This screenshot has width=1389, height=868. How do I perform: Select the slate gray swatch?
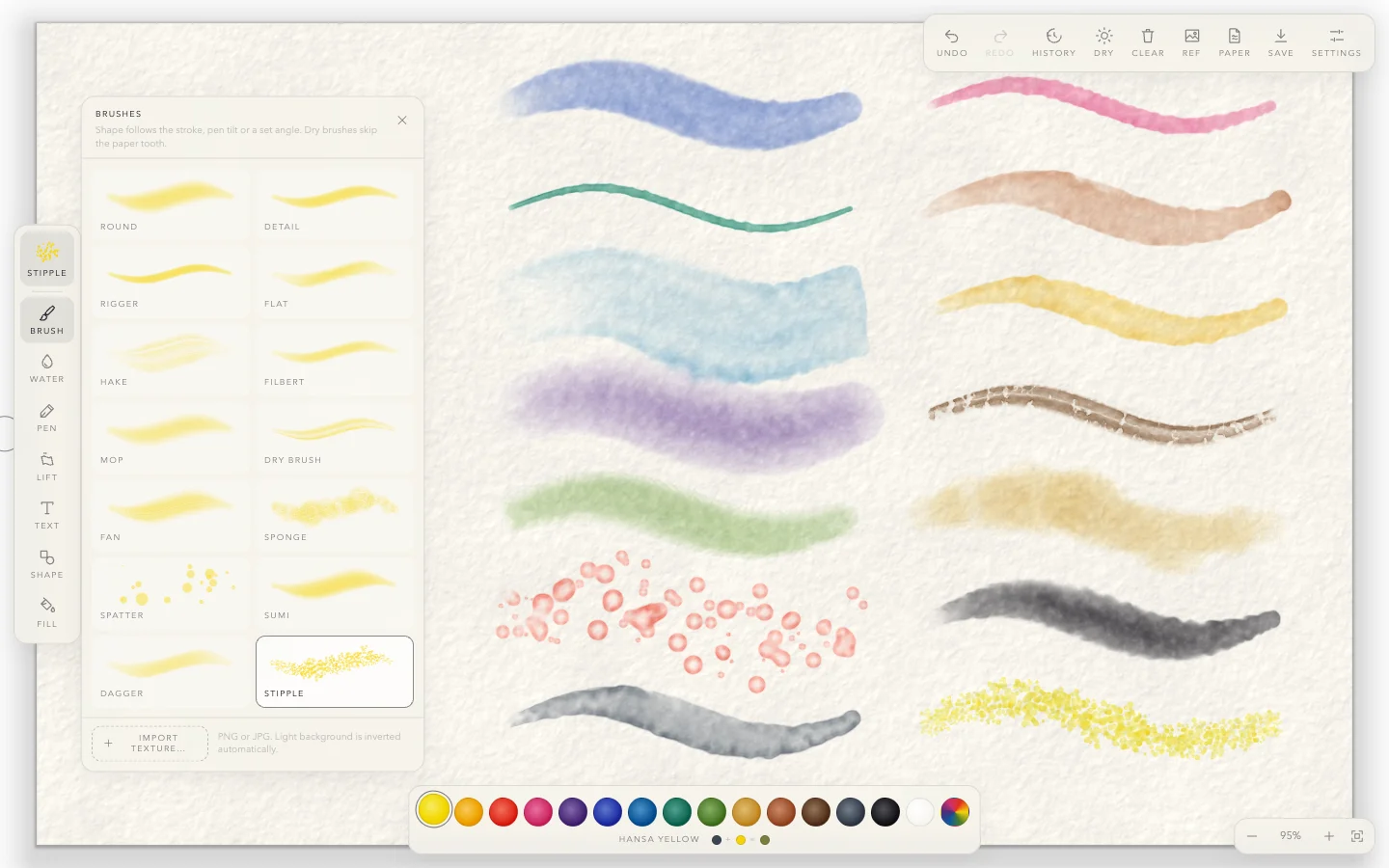[x=851, y=812]
